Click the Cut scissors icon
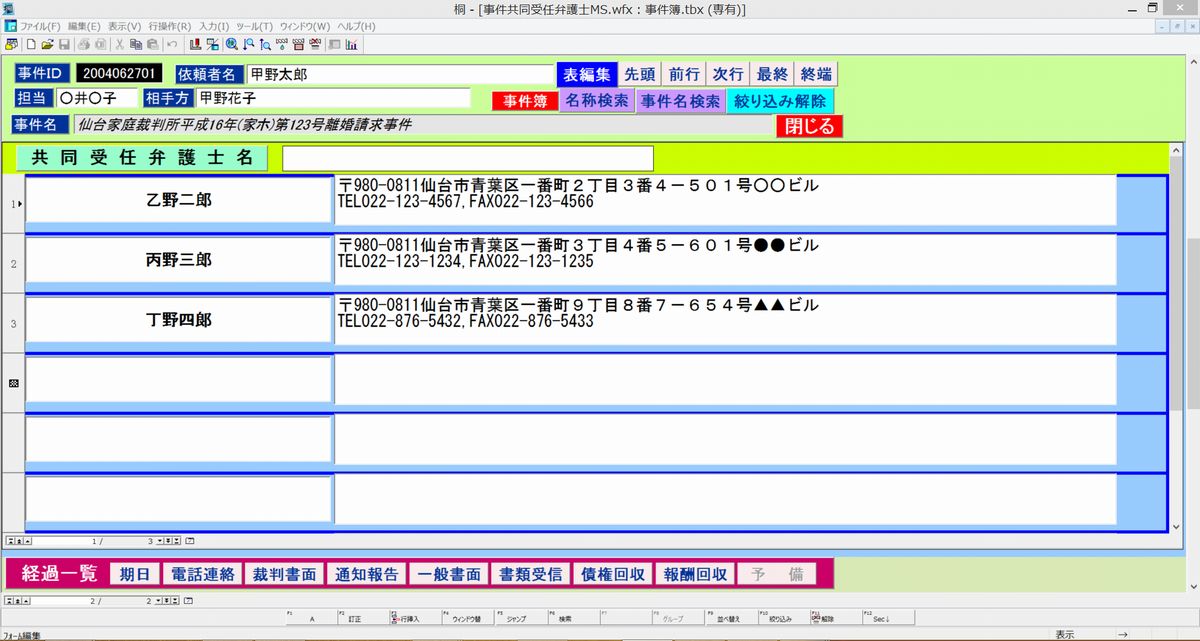Image resolution: width=1200 pixels, height=641 pixels. (x=119, y=44)
